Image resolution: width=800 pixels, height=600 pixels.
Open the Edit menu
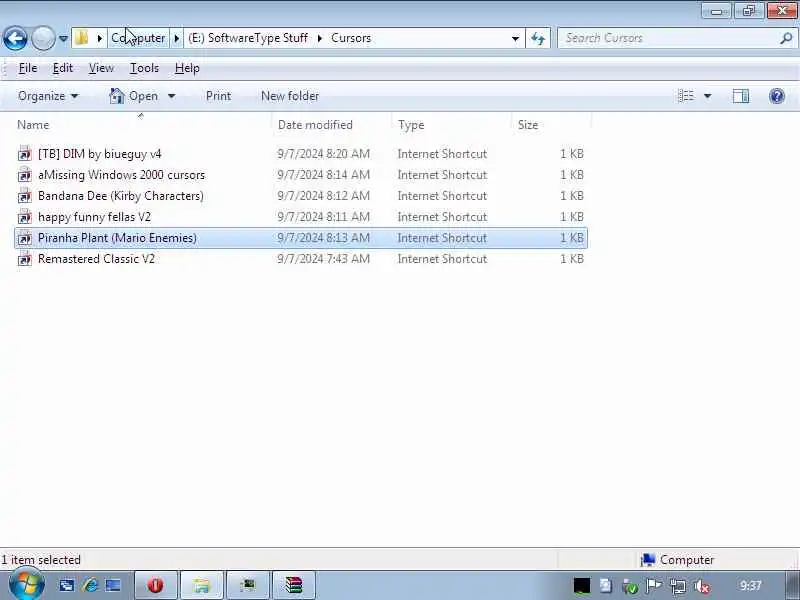(63, 68)
